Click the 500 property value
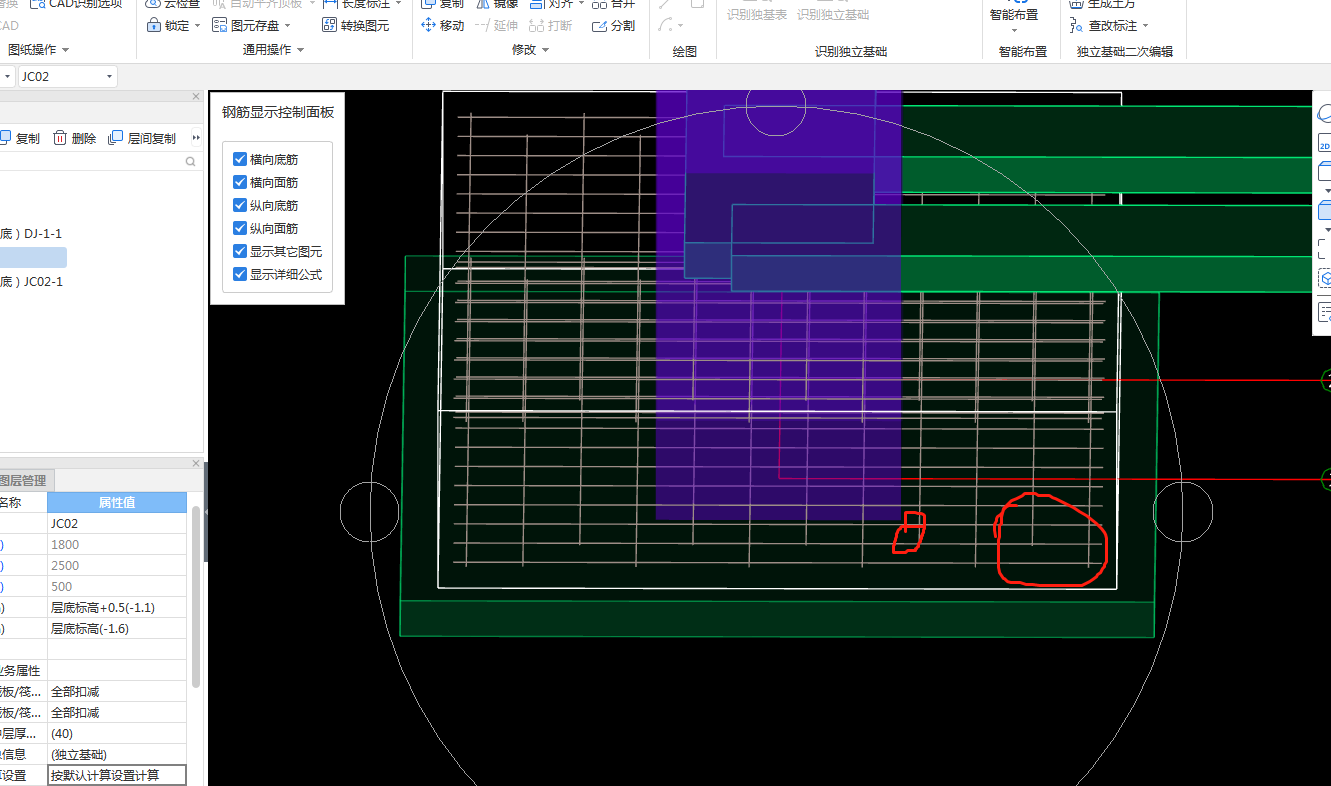Image resolution: width=1331 pixels, height=786 pixels. pos(117,586)
